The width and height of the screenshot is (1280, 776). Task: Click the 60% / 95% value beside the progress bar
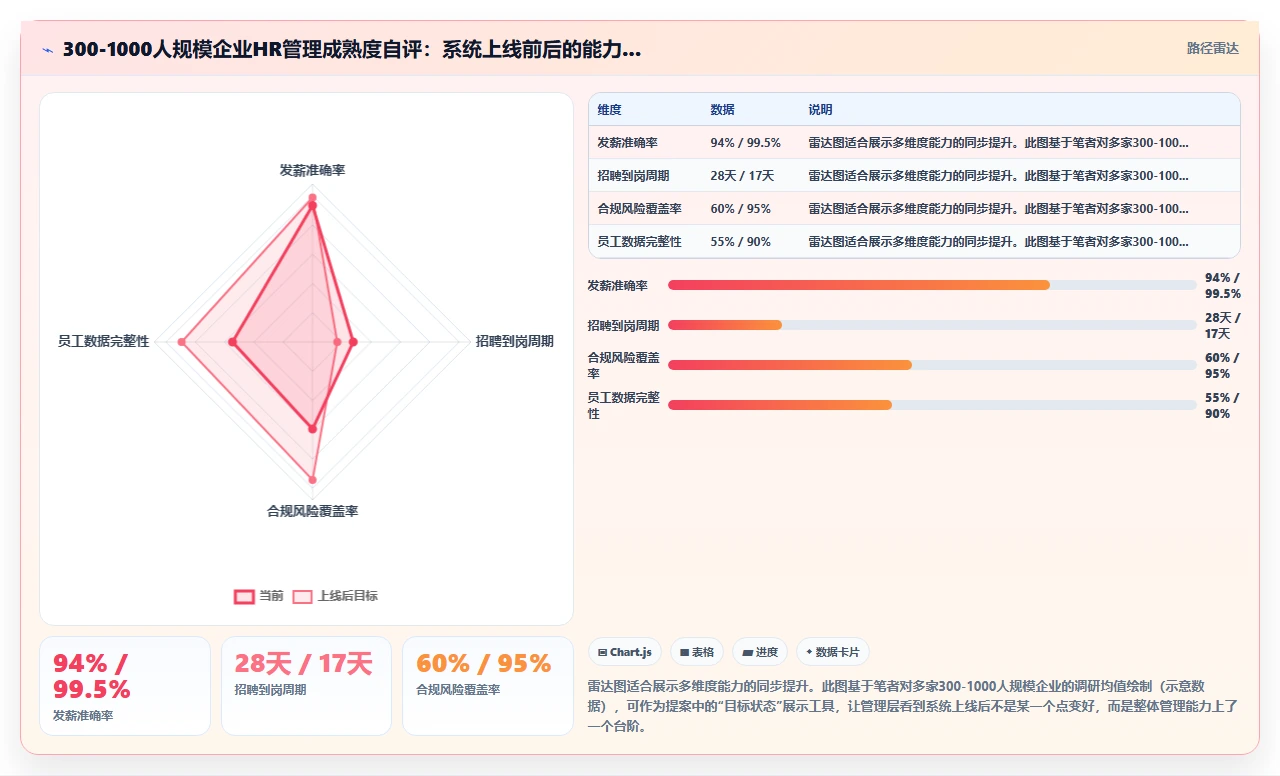point(1223,365)
